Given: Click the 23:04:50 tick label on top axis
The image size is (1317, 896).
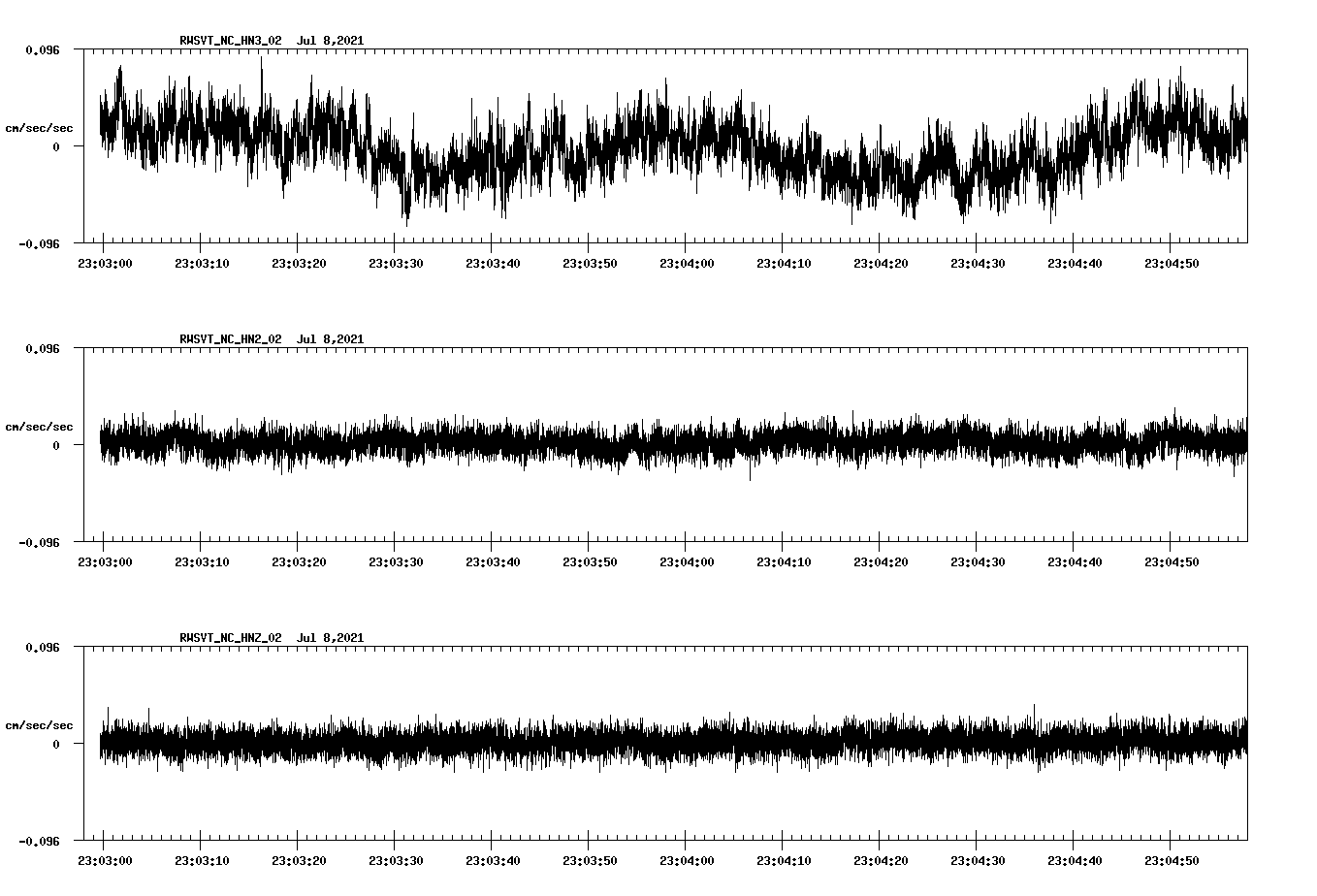Looking at the screenshot, I should [x=1171, y=260].
